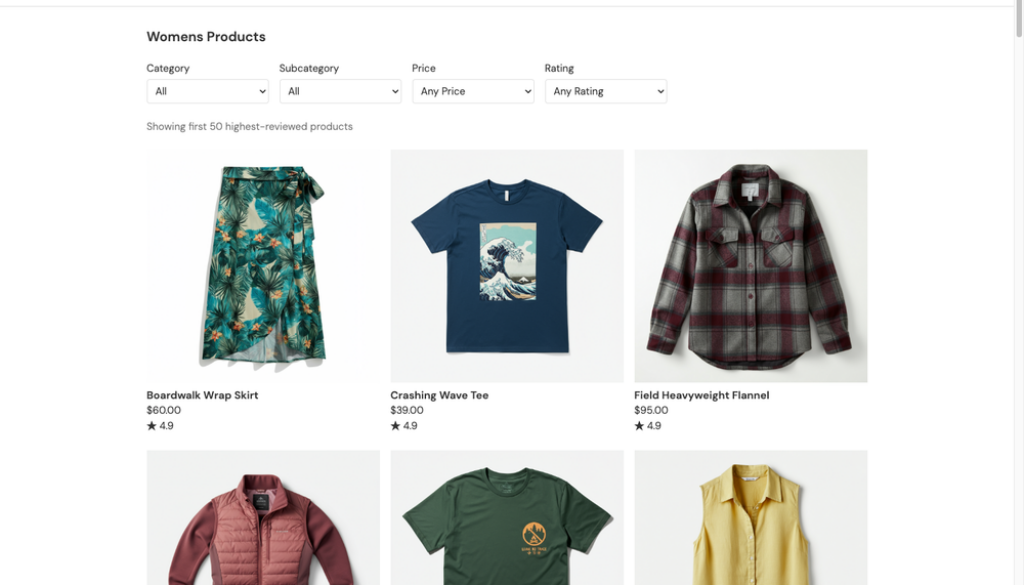The width and height of the screenshot is (1024, 585).
Task: Click the $60.00 price of the wrap skirt
Action: [164, 410]
